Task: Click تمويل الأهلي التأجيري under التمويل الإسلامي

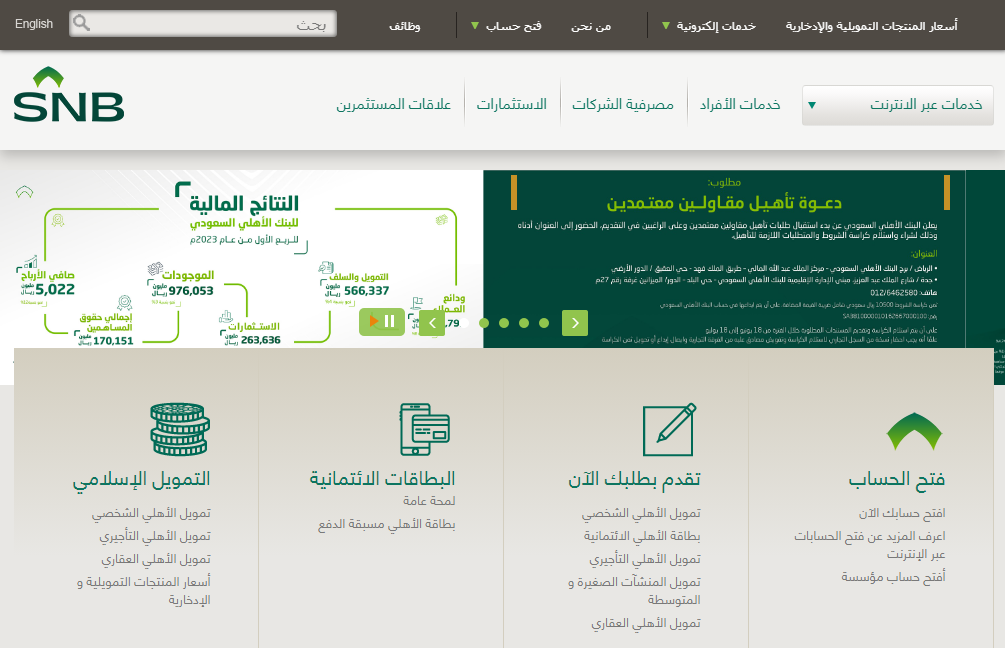Action: (155, 536)
